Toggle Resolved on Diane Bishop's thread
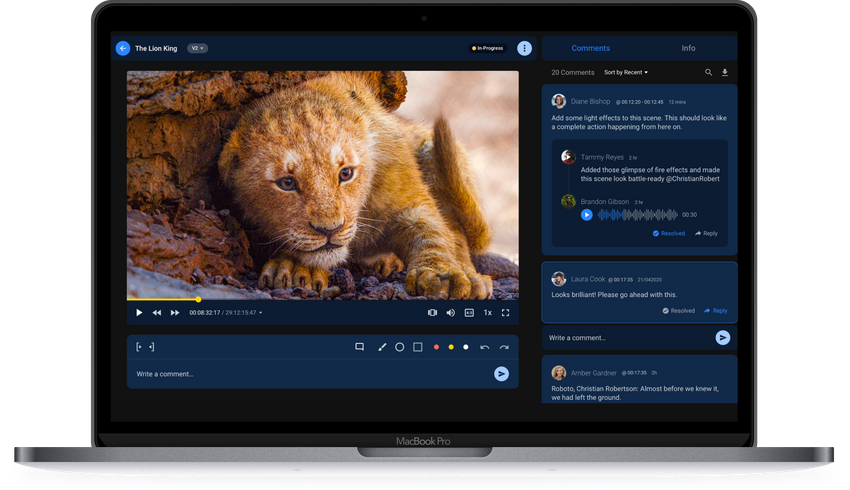850x490 pixels. pos(668,234)
